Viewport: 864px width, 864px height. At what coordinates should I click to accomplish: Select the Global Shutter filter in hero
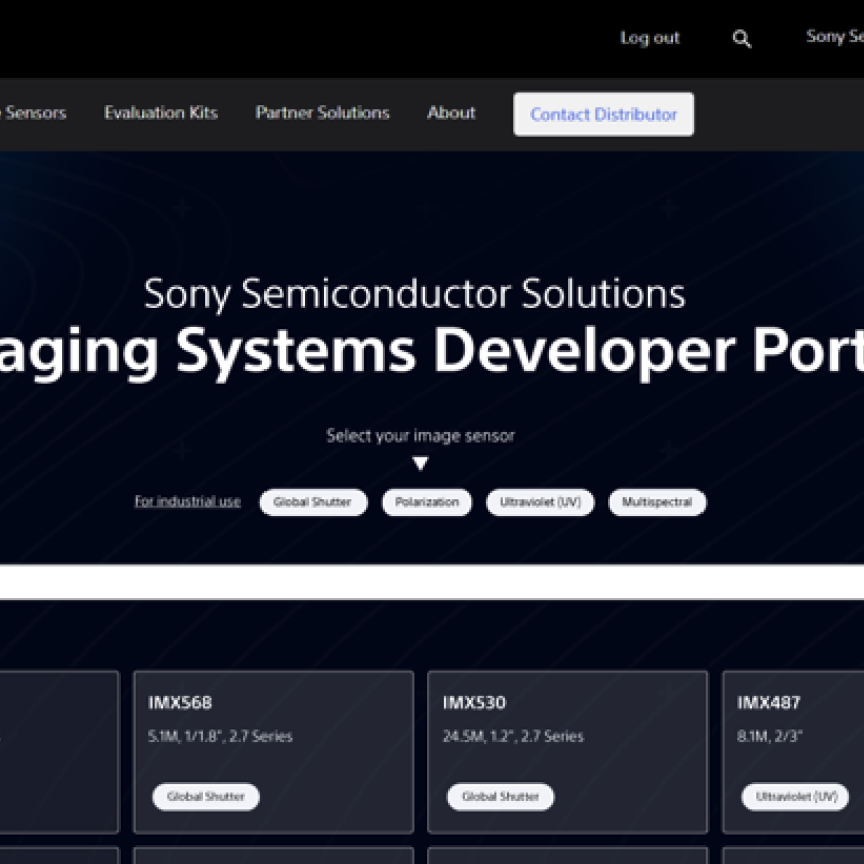[313, 502]
